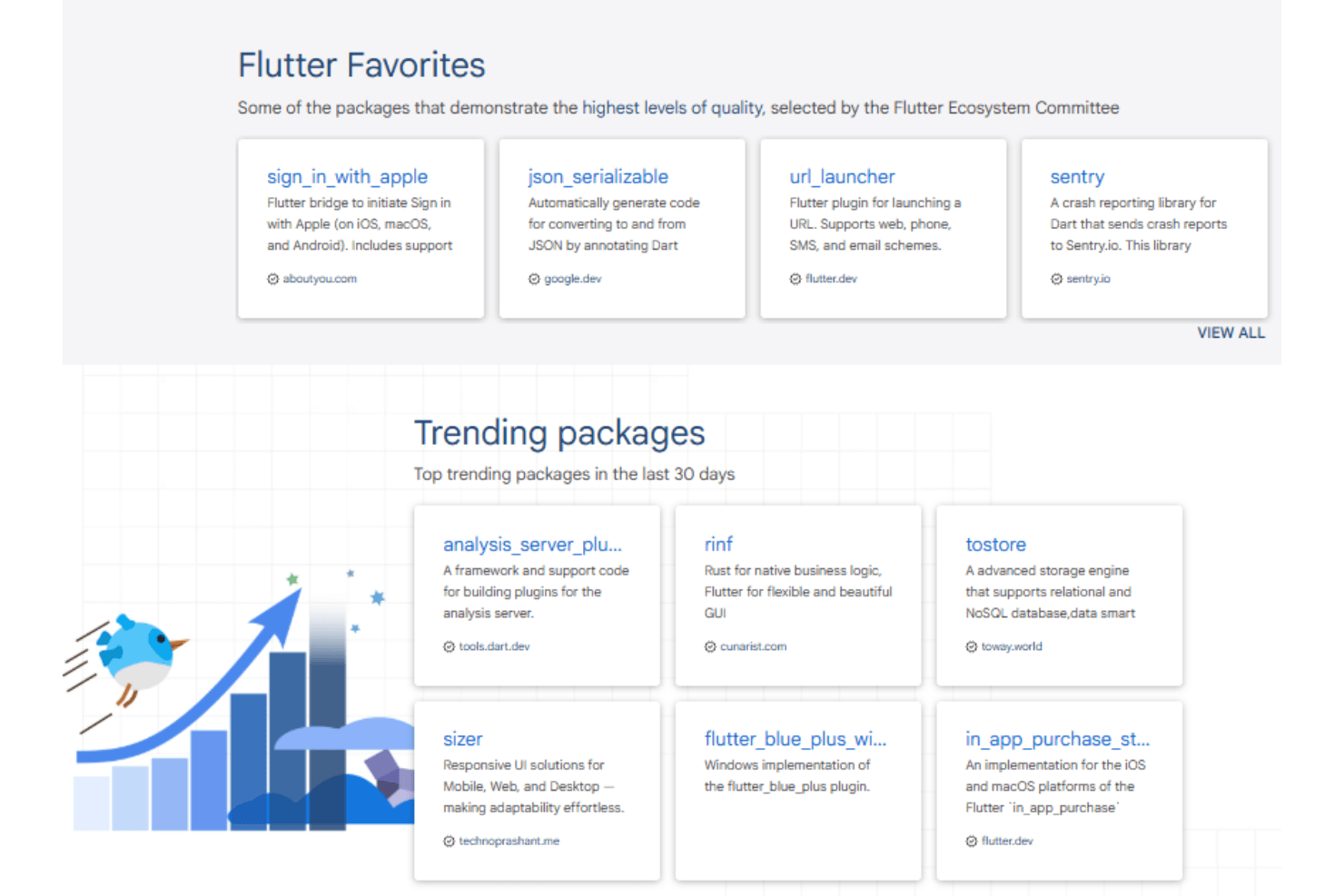Viewport: 1344px width, 896px height.
Task: Click the Flutter Ecosystem Committee subtitle text
Action: 678,108
